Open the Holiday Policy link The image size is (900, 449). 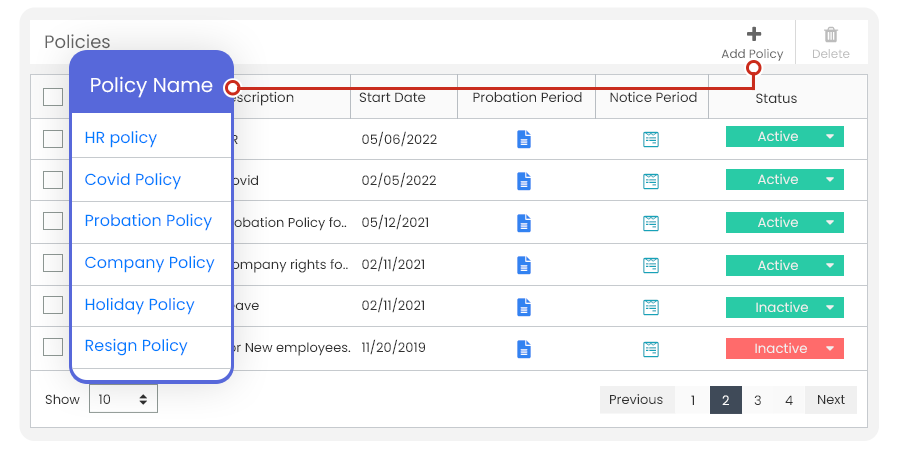(x=139, y=305)
